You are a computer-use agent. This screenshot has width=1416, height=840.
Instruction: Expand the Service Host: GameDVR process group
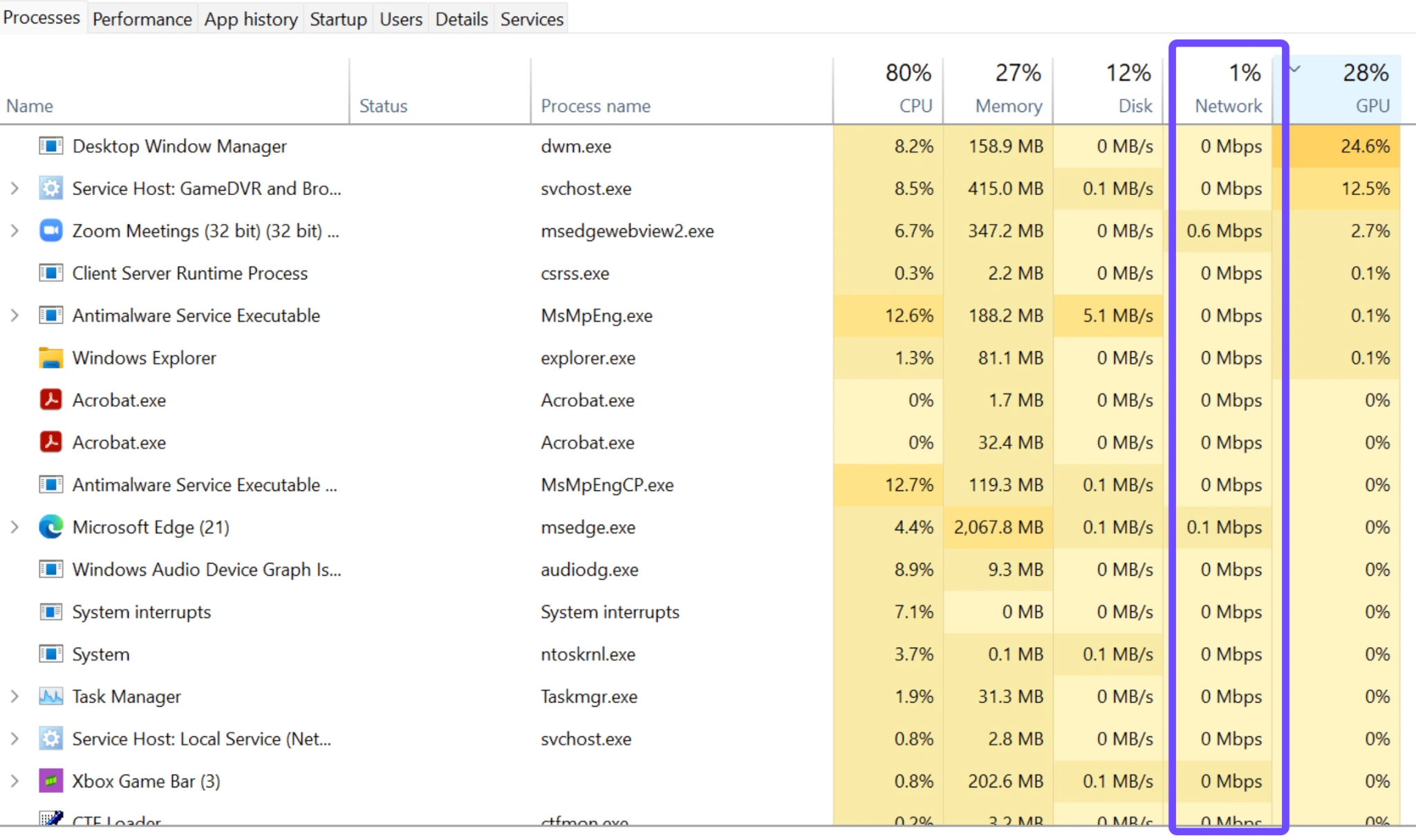[15, 188]
